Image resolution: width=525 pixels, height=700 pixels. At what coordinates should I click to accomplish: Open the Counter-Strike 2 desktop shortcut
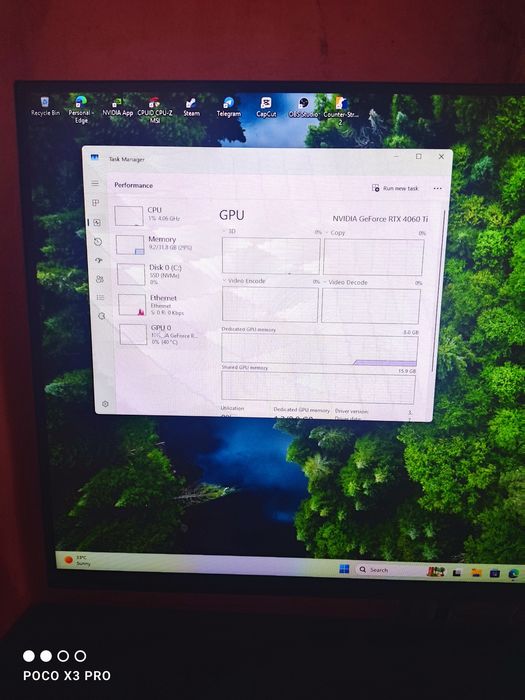(x=341, y=111)
